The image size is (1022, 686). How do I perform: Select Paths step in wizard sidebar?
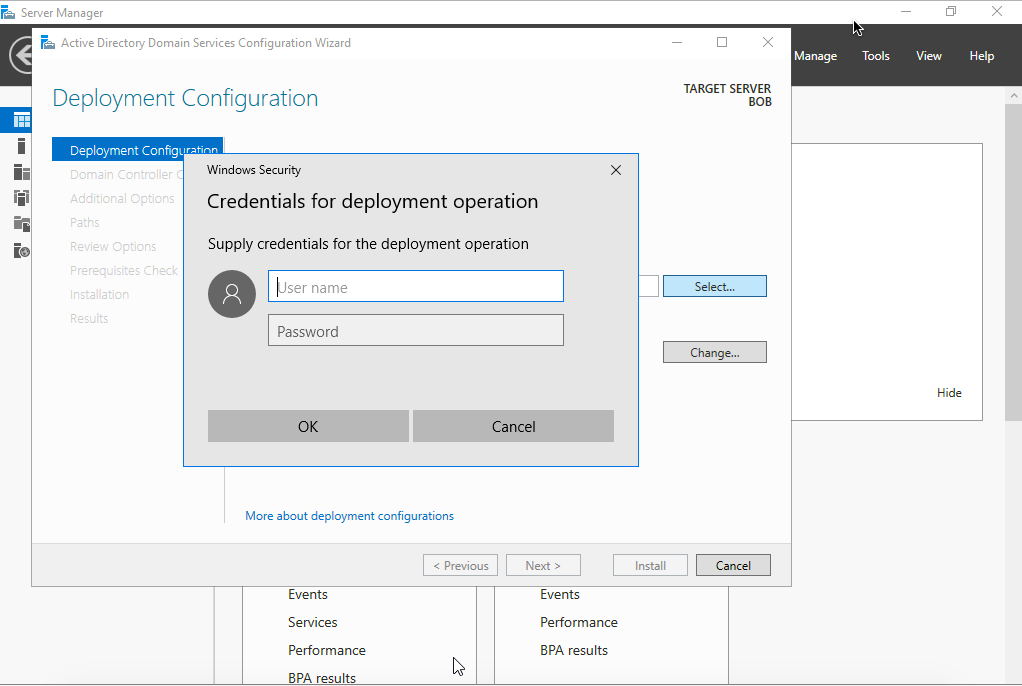85,222
